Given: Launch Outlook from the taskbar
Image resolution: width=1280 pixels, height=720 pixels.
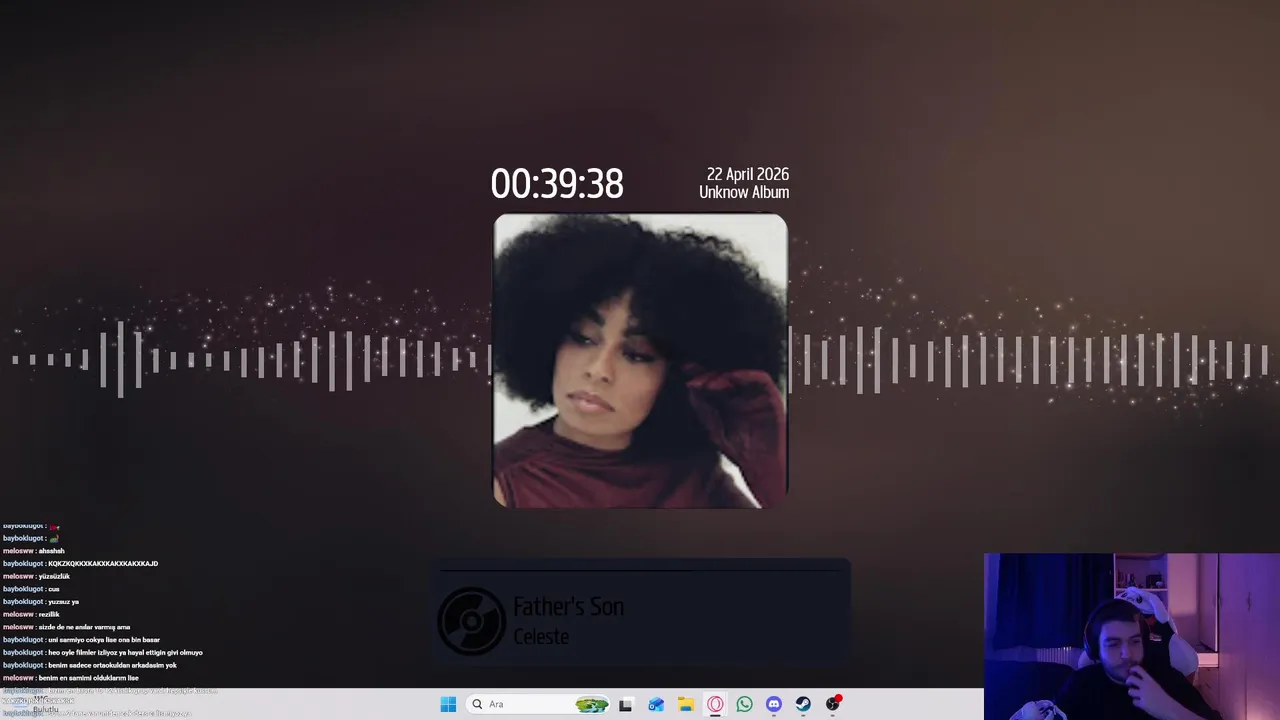Looking at the screenshot, I should tap(656, 704).
